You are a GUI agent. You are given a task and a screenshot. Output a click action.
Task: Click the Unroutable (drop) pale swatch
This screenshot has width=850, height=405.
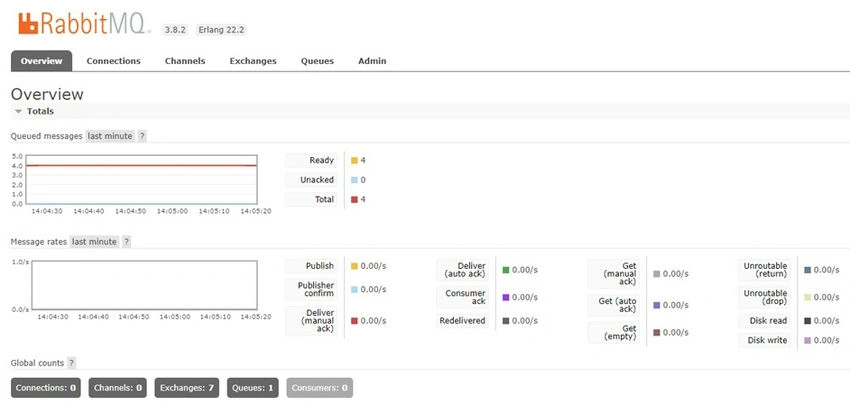pos(808,297)
